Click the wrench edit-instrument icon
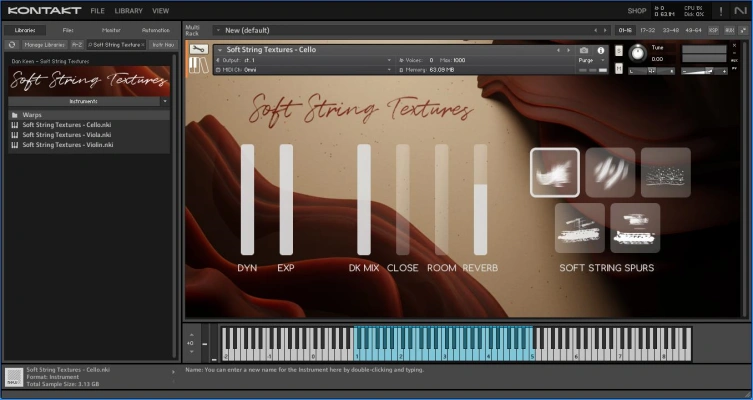 tap(198, 49)
